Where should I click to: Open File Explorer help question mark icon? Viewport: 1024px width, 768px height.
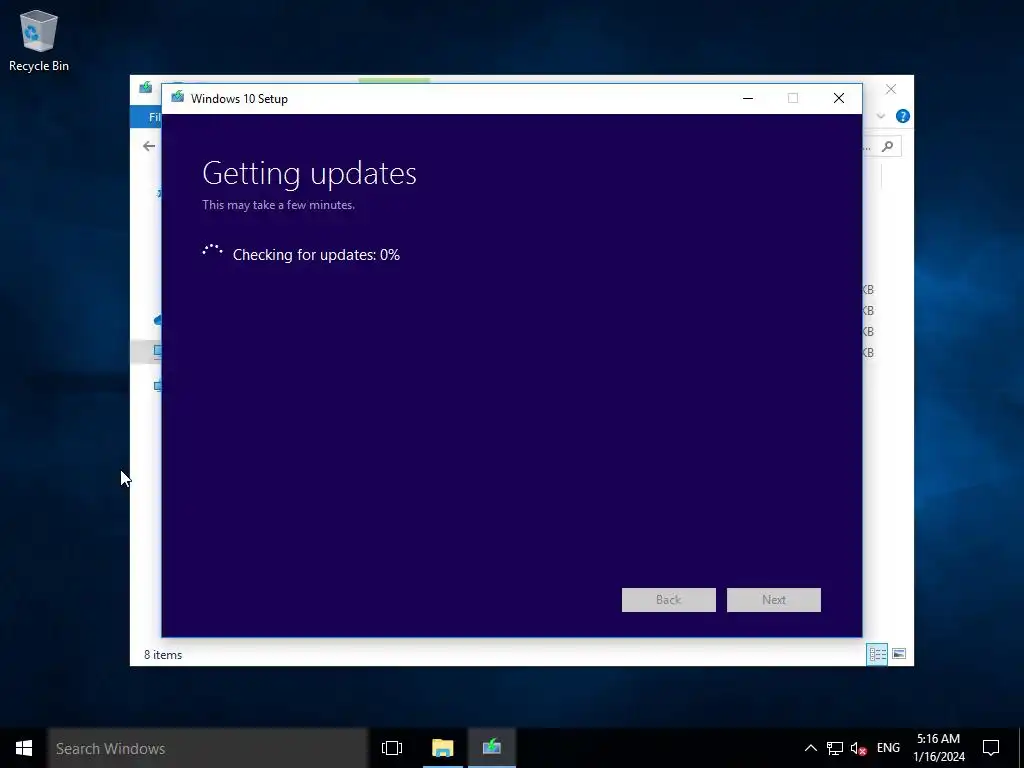[903, 116]
